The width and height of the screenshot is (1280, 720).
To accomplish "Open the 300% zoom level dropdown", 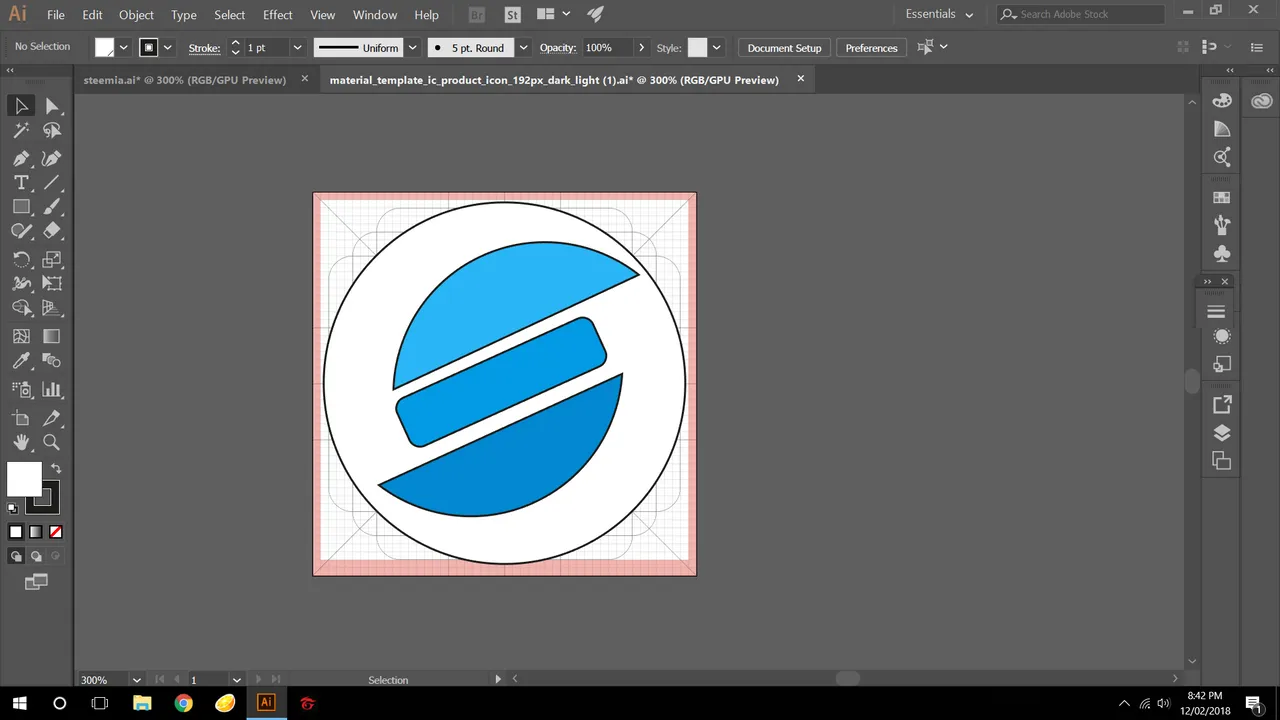I will tap(136, 680).
